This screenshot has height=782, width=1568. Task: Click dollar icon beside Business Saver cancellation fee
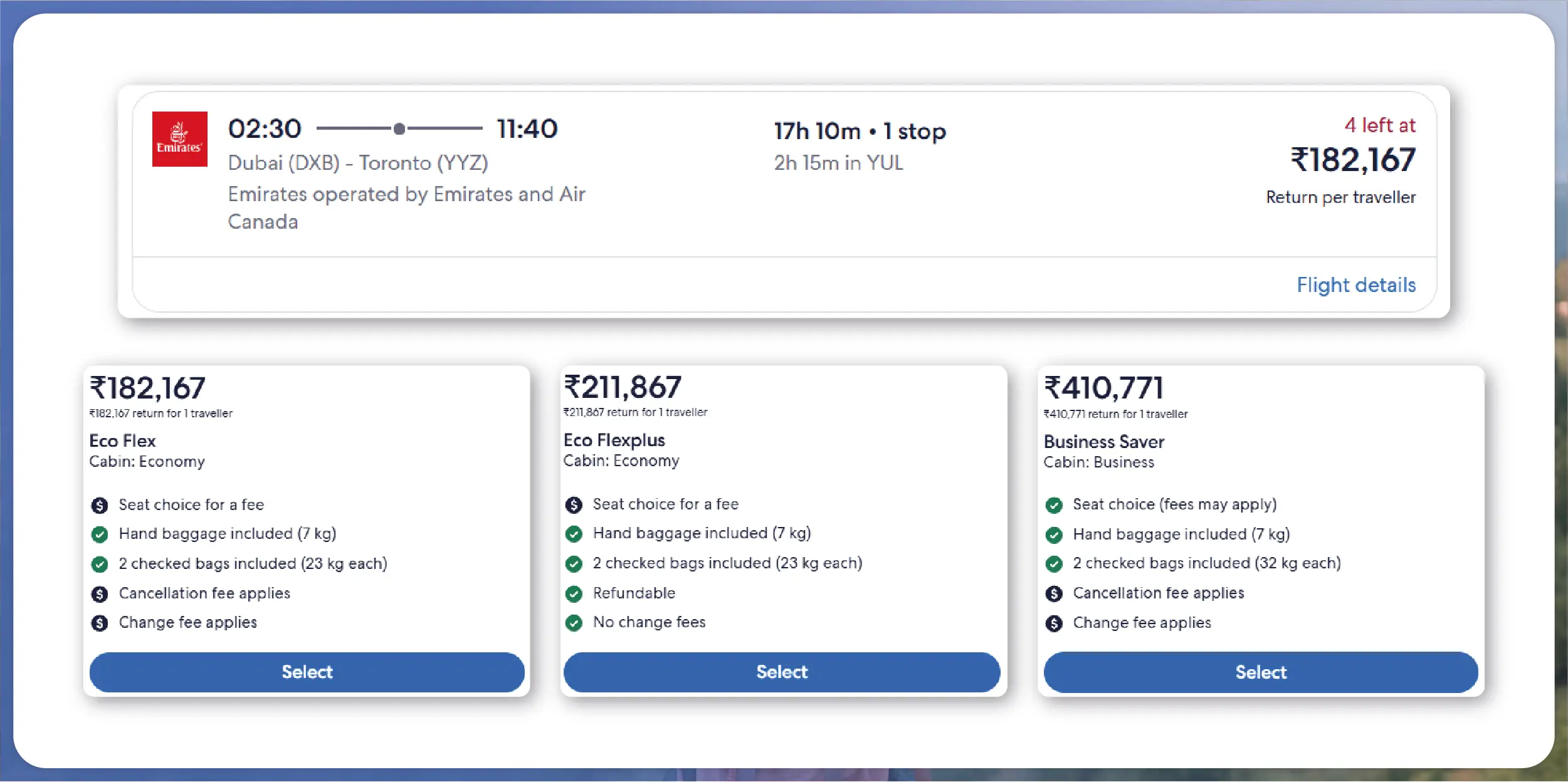[x=1054, y=594]
